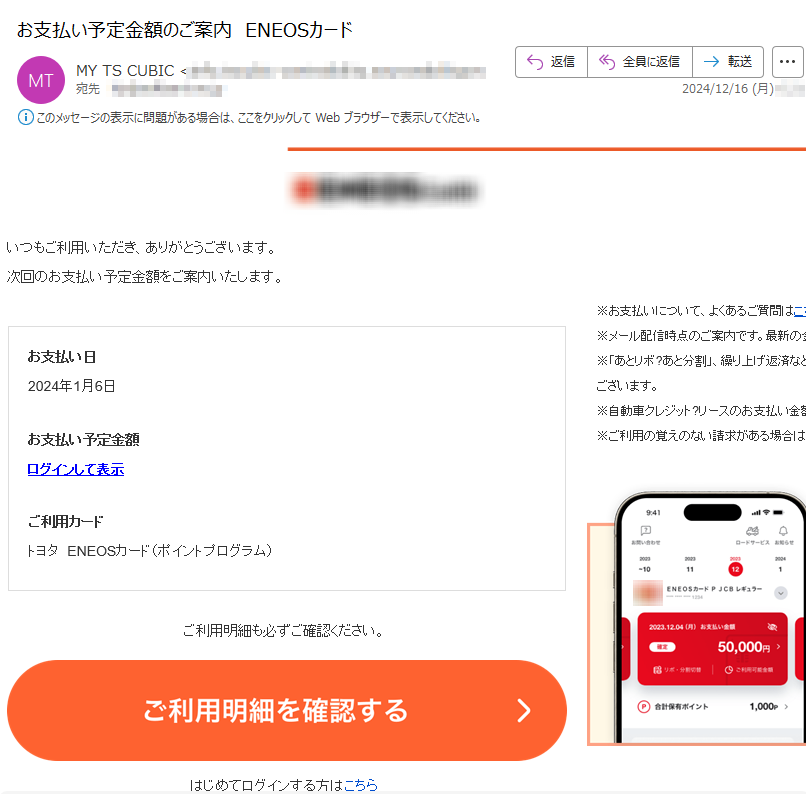
Task: Click the blurred logo banner image
Action: (384, 190)
